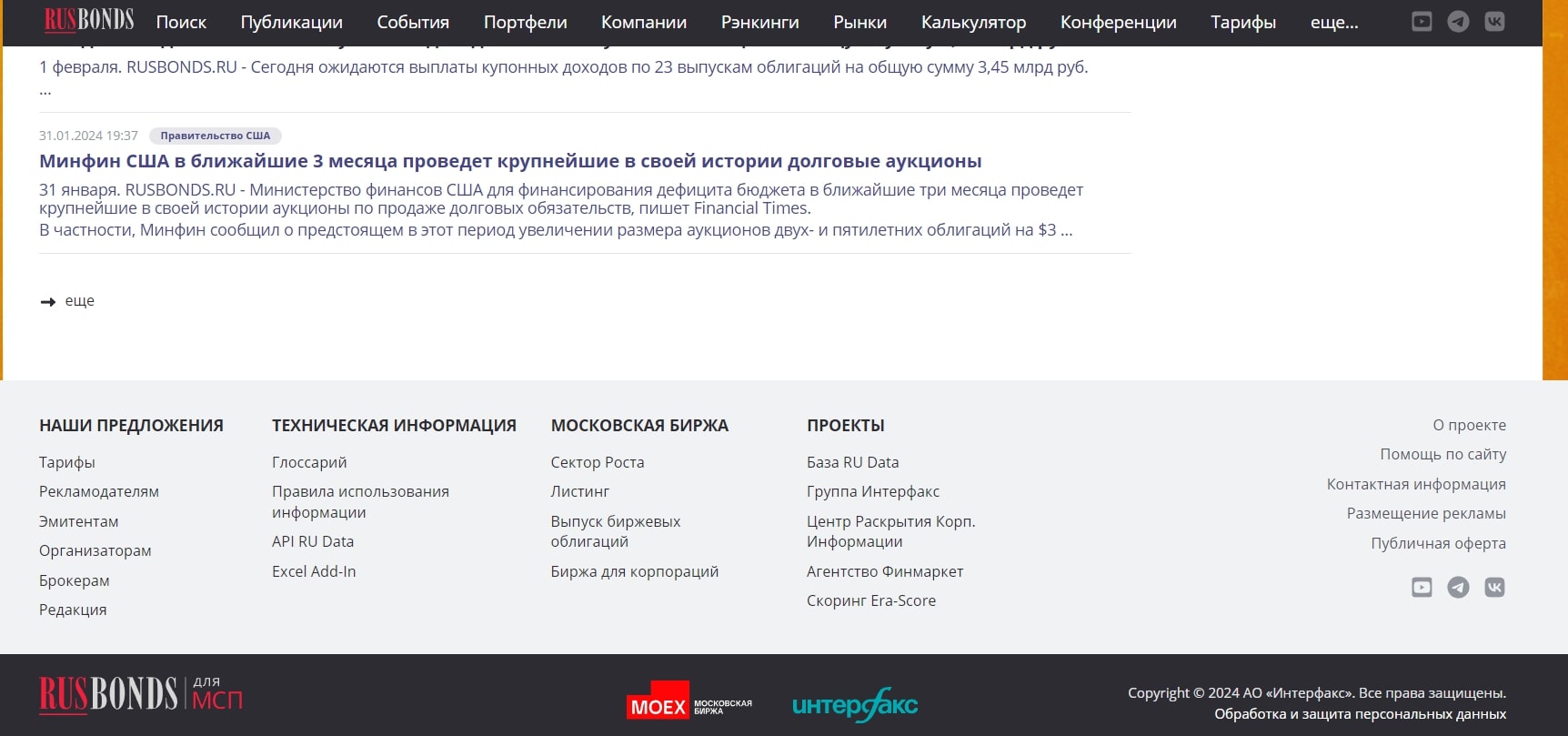Open the Группа Интерфакс link
Image resolution: width=1568 pixels, height=736 pixels.
click(x=873, y=491)
